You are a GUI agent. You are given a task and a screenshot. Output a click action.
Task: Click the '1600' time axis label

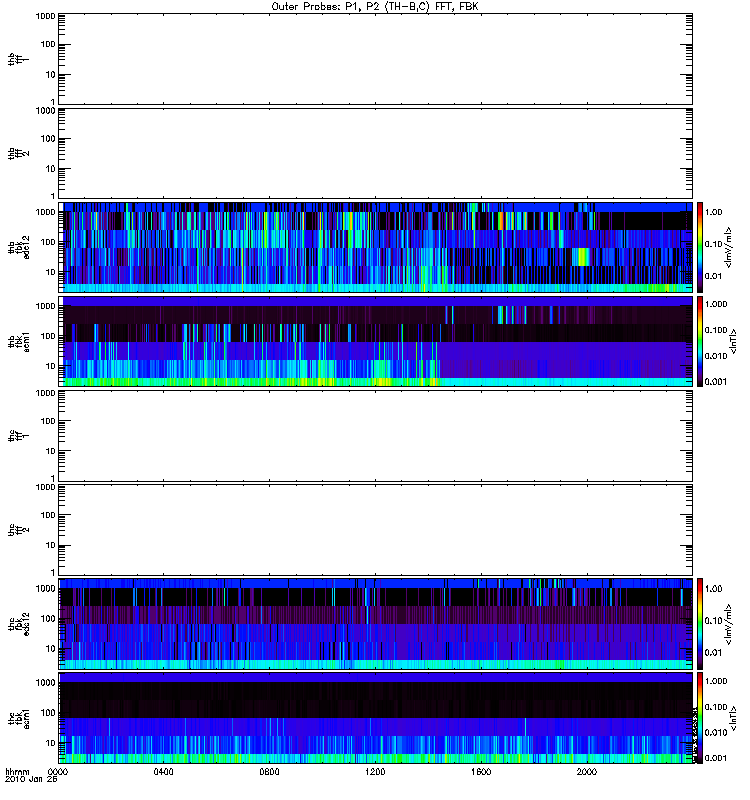pyautogui.click(x=481, y=772)
